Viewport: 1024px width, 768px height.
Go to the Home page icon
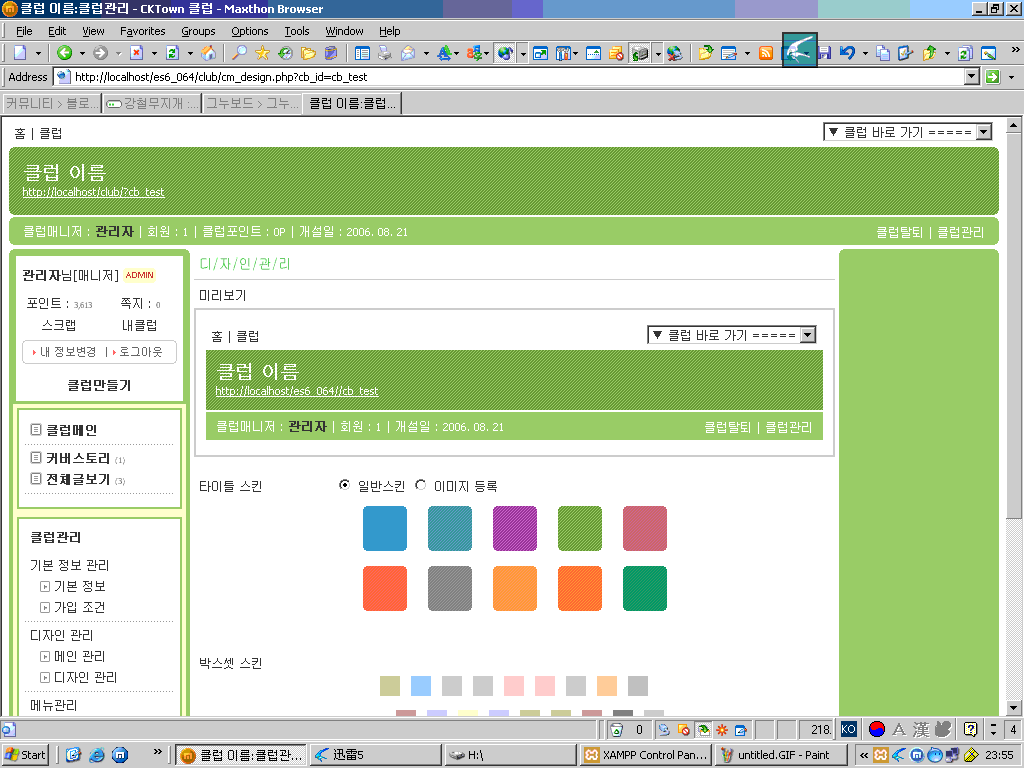tap(208, 53)
